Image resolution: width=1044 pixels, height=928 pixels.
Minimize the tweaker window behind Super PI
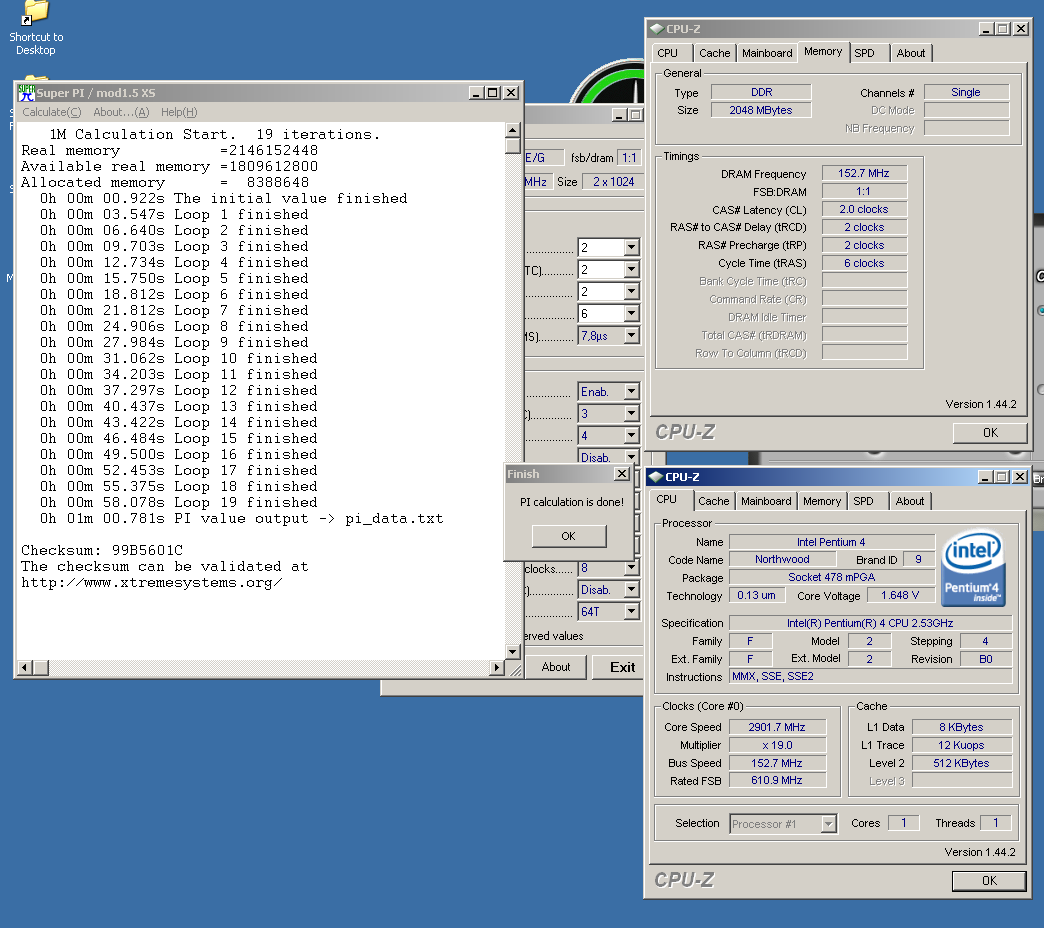pos(619,115)
